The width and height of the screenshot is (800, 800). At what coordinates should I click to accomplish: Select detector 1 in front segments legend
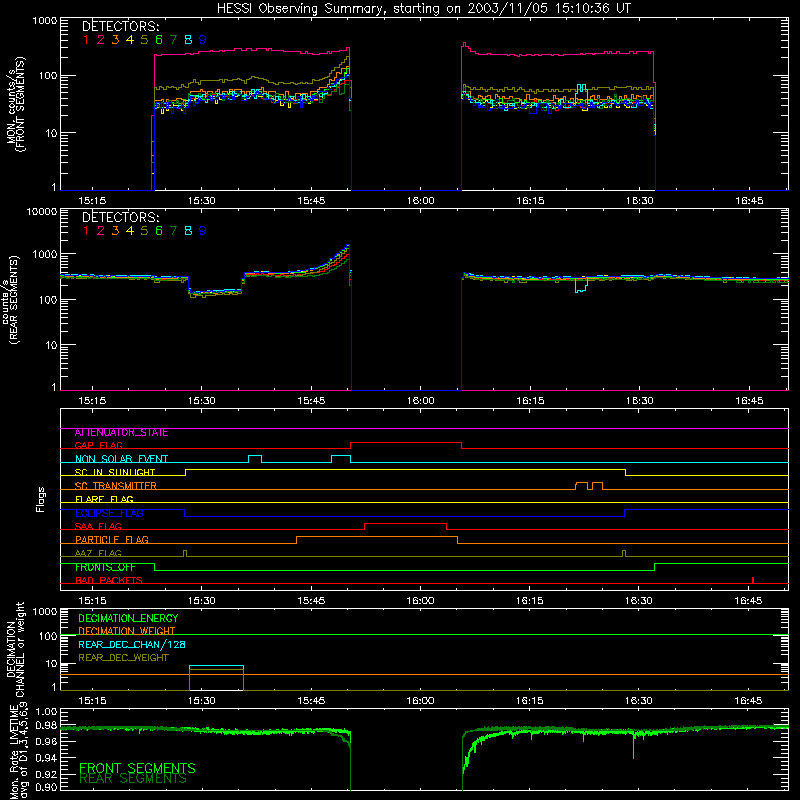coord(86,40)
